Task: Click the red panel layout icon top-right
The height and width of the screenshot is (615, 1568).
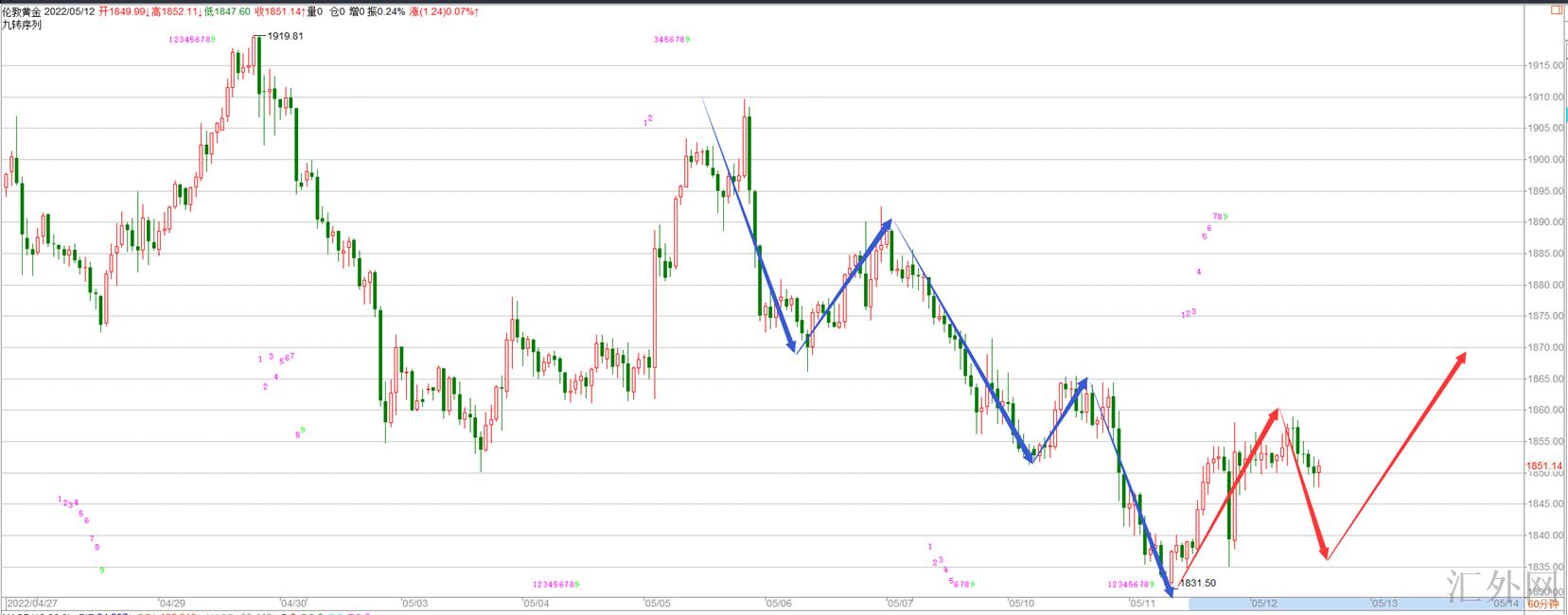Action: (1557, 10)
